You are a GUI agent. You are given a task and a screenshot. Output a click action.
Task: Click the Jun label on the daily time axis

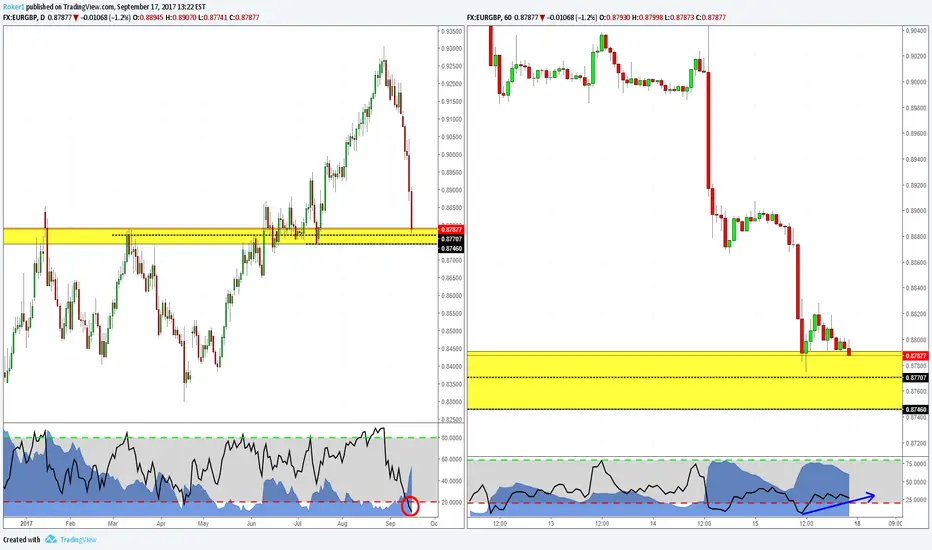coord(251,524)
